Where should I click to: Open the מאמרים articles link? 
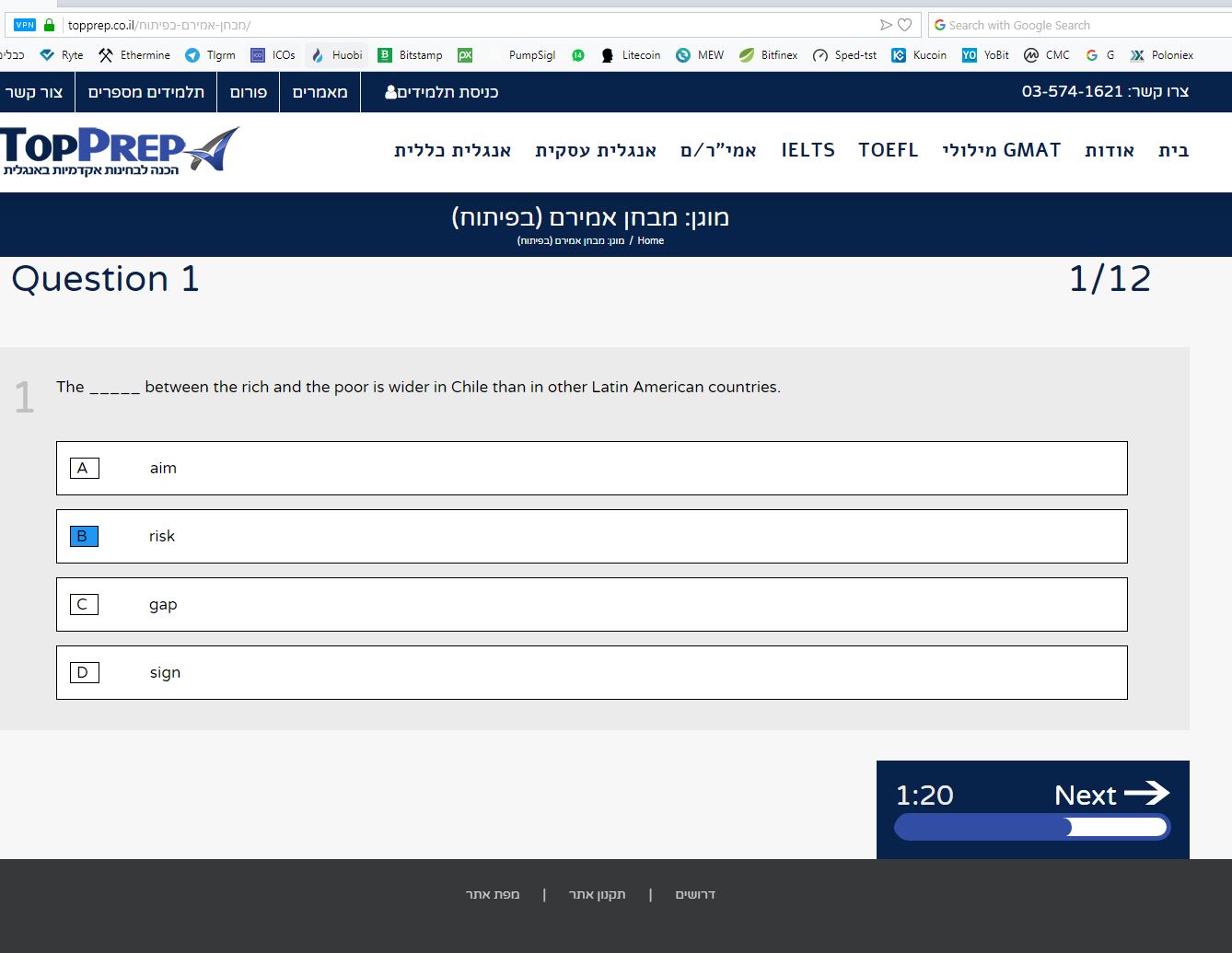pyautogui.click(x=320, y=92)
